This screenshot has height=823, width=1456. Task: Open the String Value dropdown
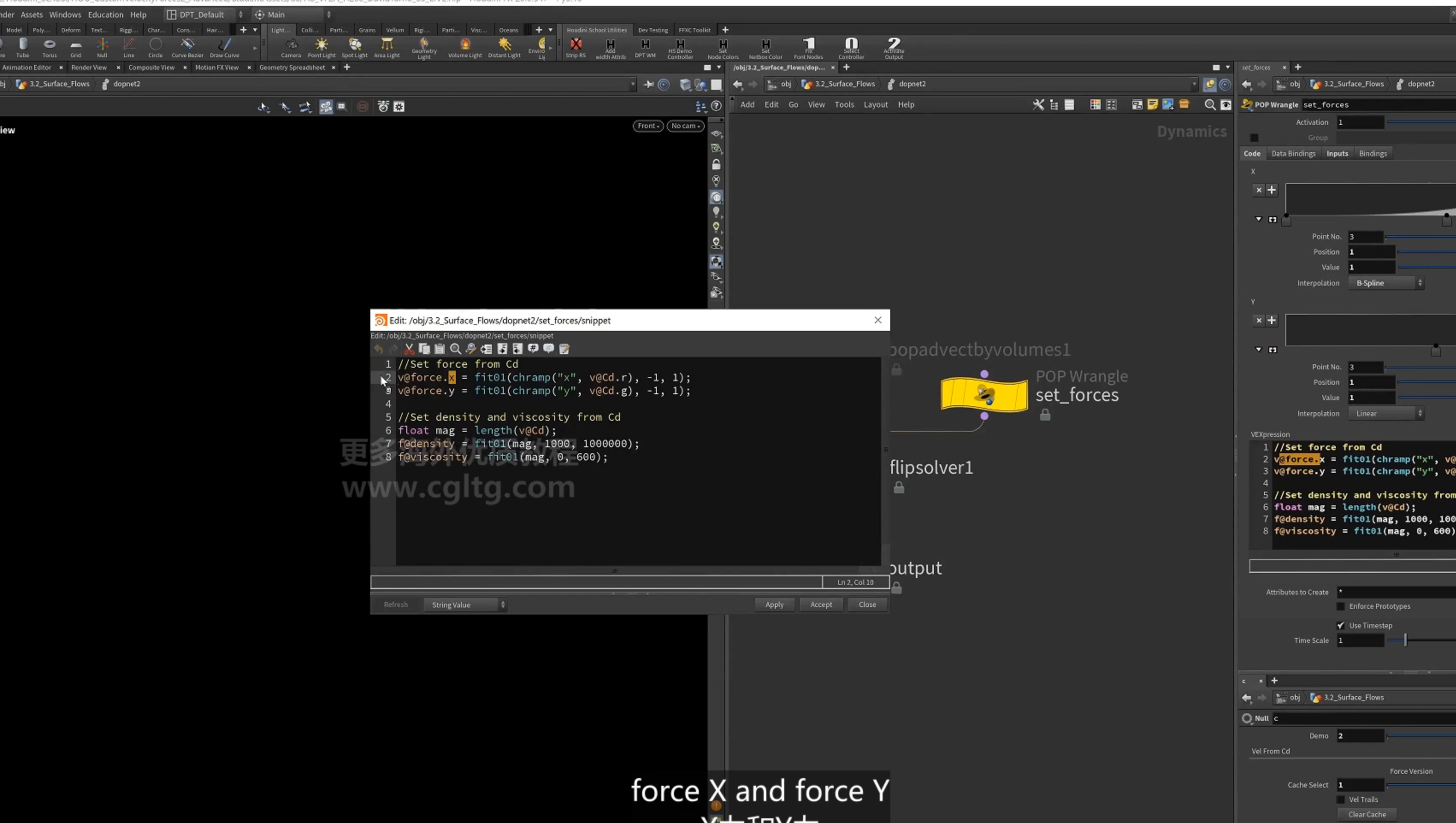466,605
